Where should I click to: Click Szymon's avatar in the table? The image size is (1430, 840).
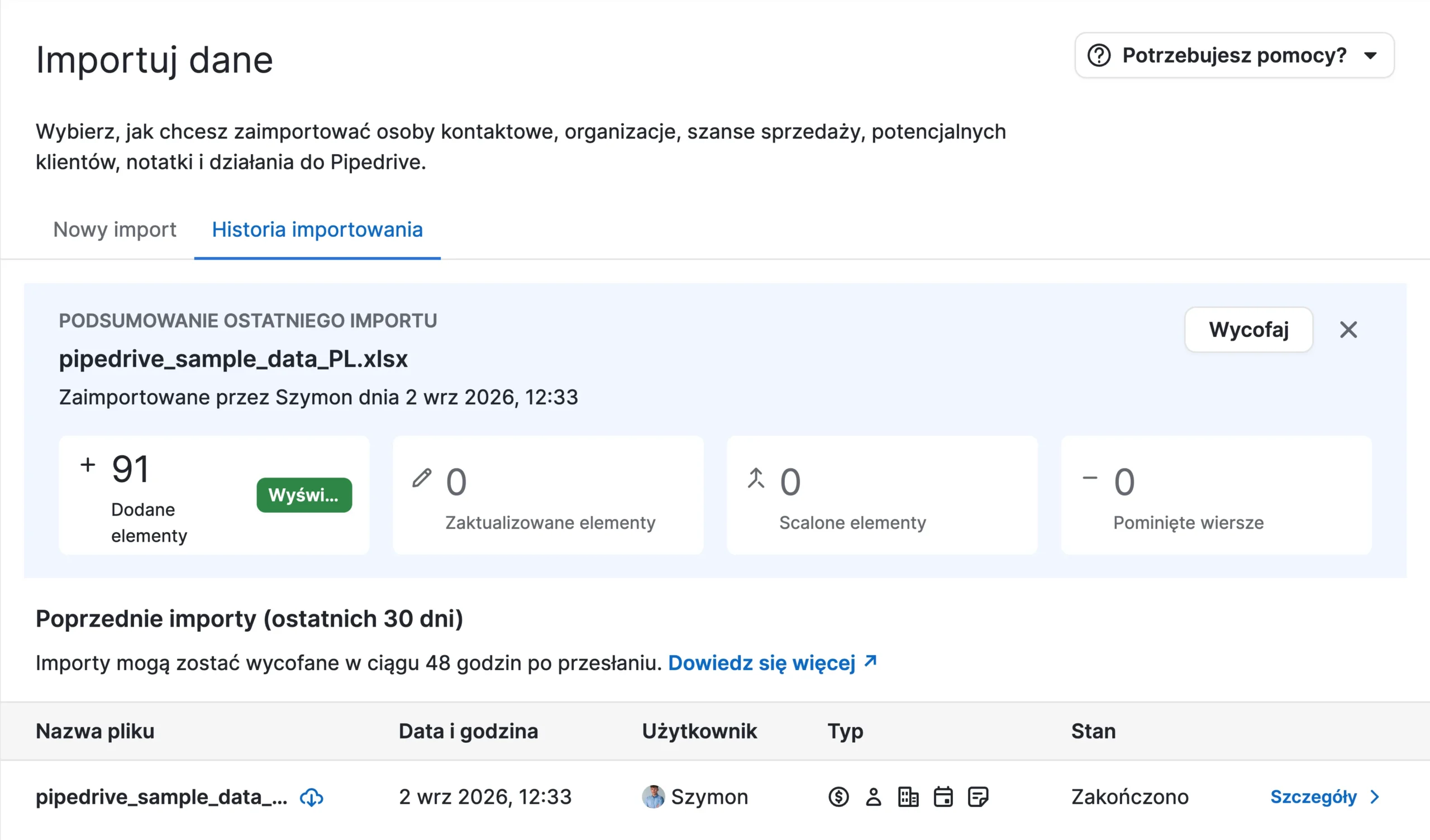click(x=653, y=797)
